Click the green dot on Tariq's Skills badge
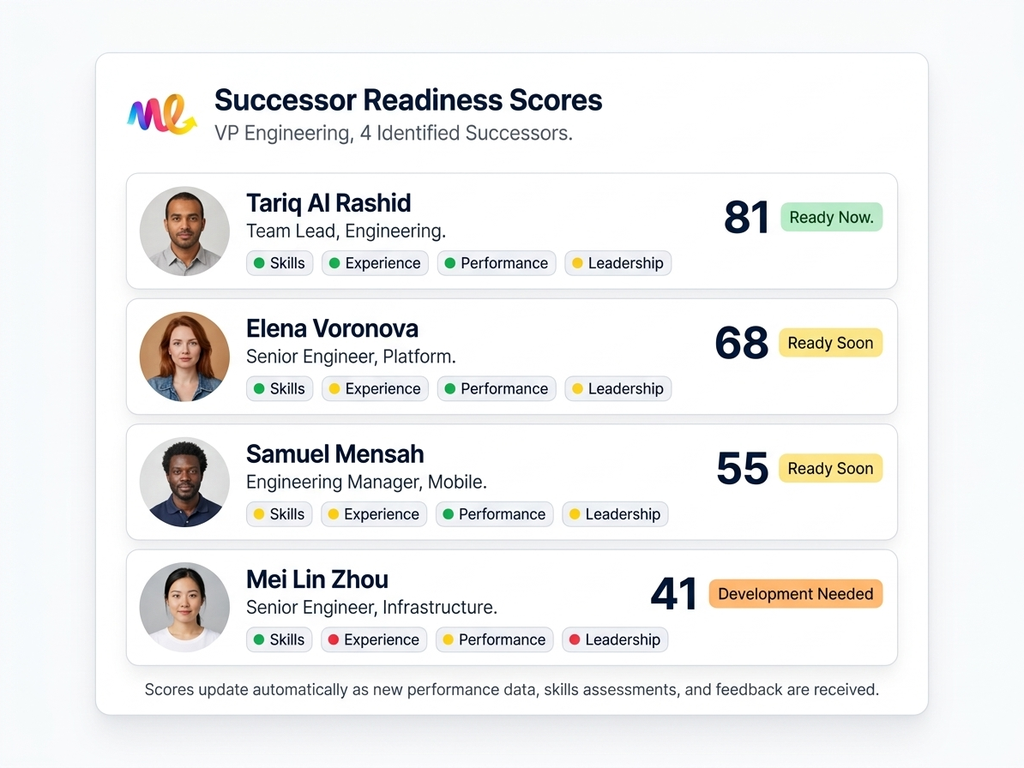The height and width of the screenshot is (768, 1024). 260,263
